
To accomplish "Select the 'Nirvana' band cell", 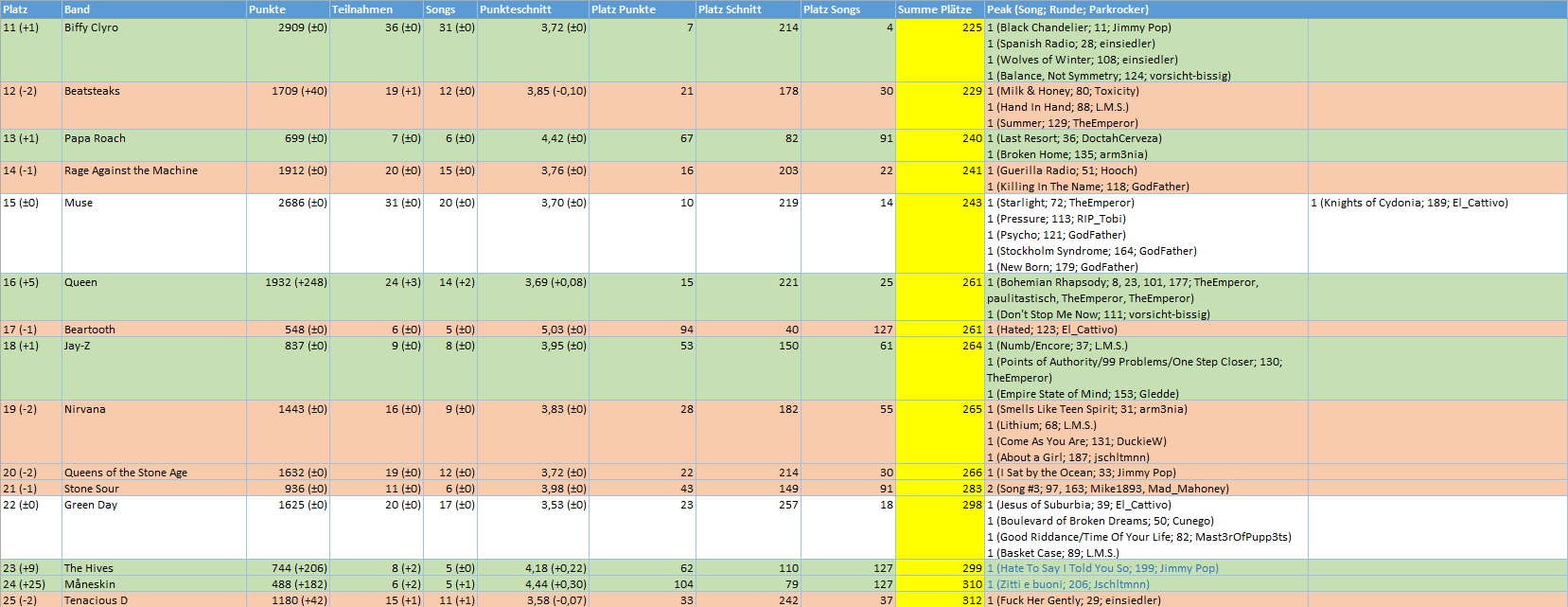I will 154,433.
